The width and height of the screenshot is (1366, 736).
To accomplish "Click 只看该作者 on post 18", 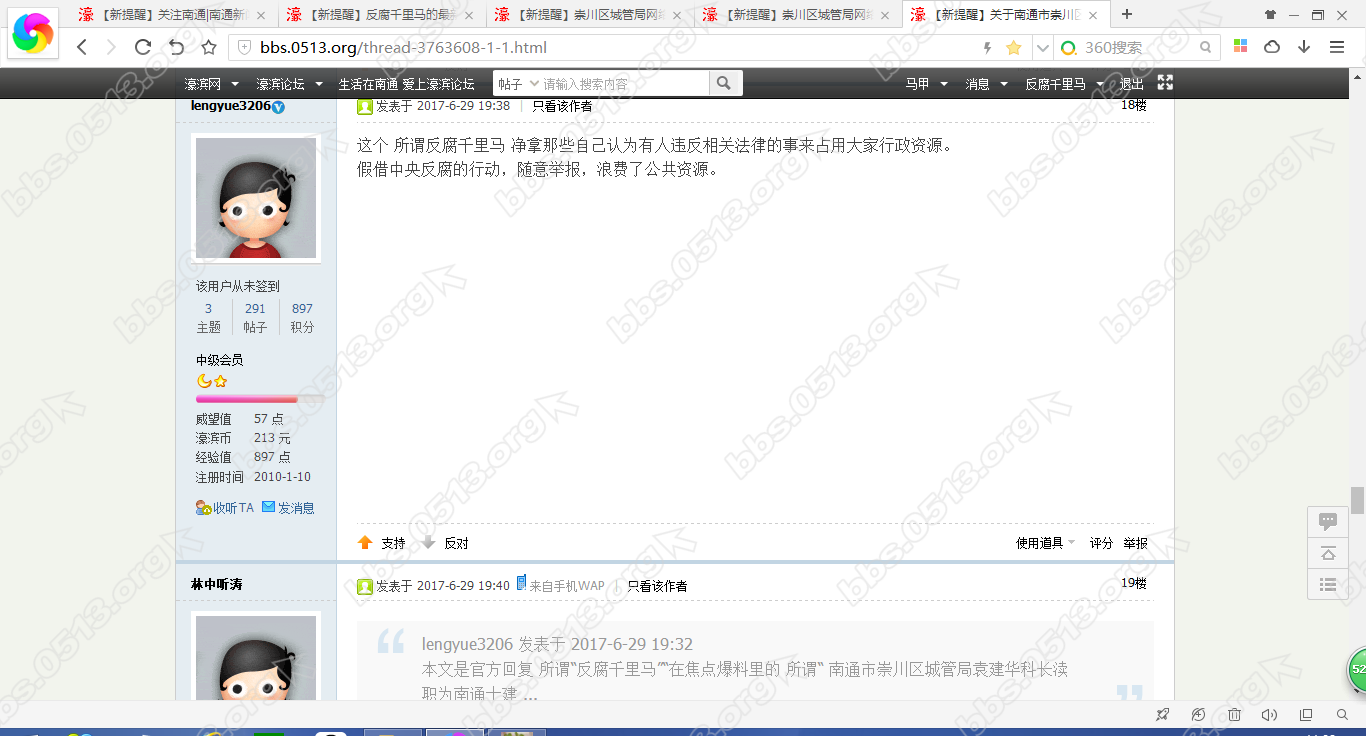I will [561, 106].
